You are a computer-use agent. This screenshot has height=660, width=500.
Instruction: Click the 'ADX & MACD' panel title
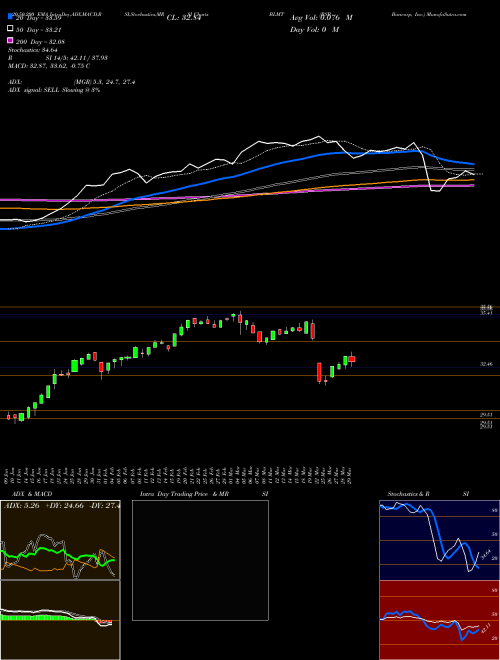click(x=32, y=494)
